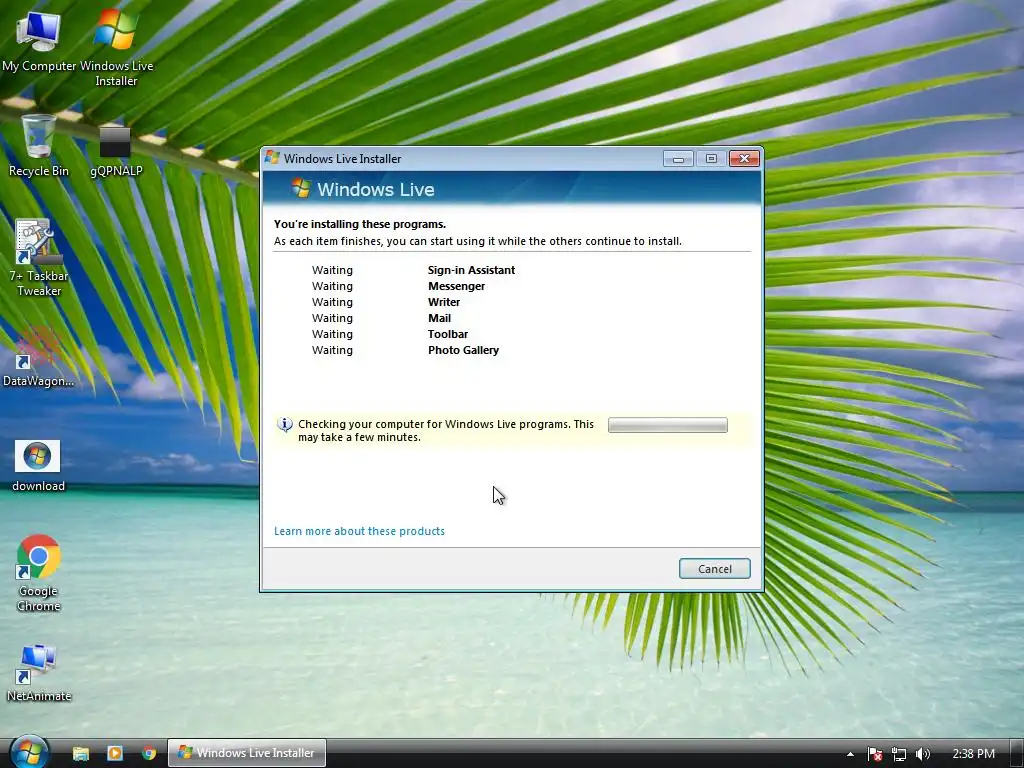Click the clock showing 2:38 PM
The width and height of the screenshot is (1024, 768).
[973, 754]
